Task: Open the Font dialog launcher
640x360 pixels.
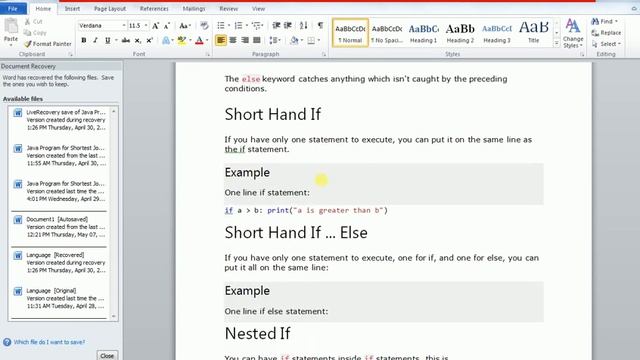Action: (207, 54)
